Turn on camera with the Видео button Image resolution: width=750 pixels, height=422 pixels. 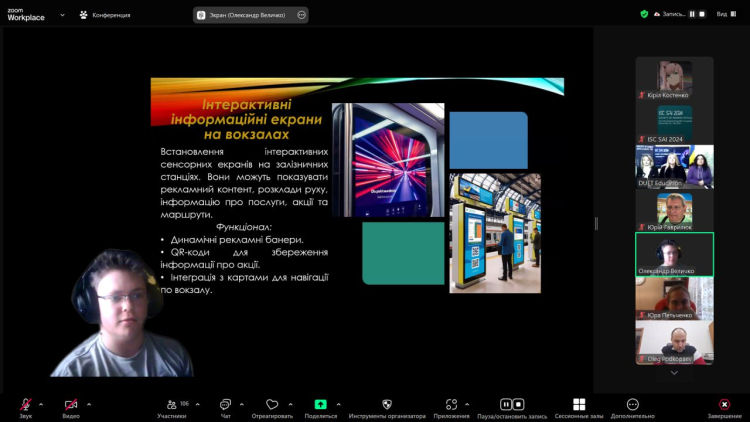point(71,405)
